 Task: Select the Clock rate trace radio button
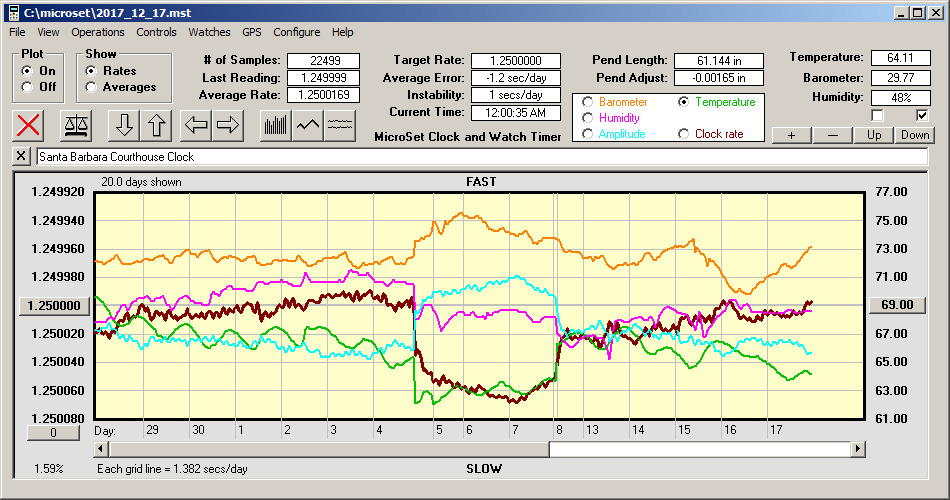click(683, 134)
